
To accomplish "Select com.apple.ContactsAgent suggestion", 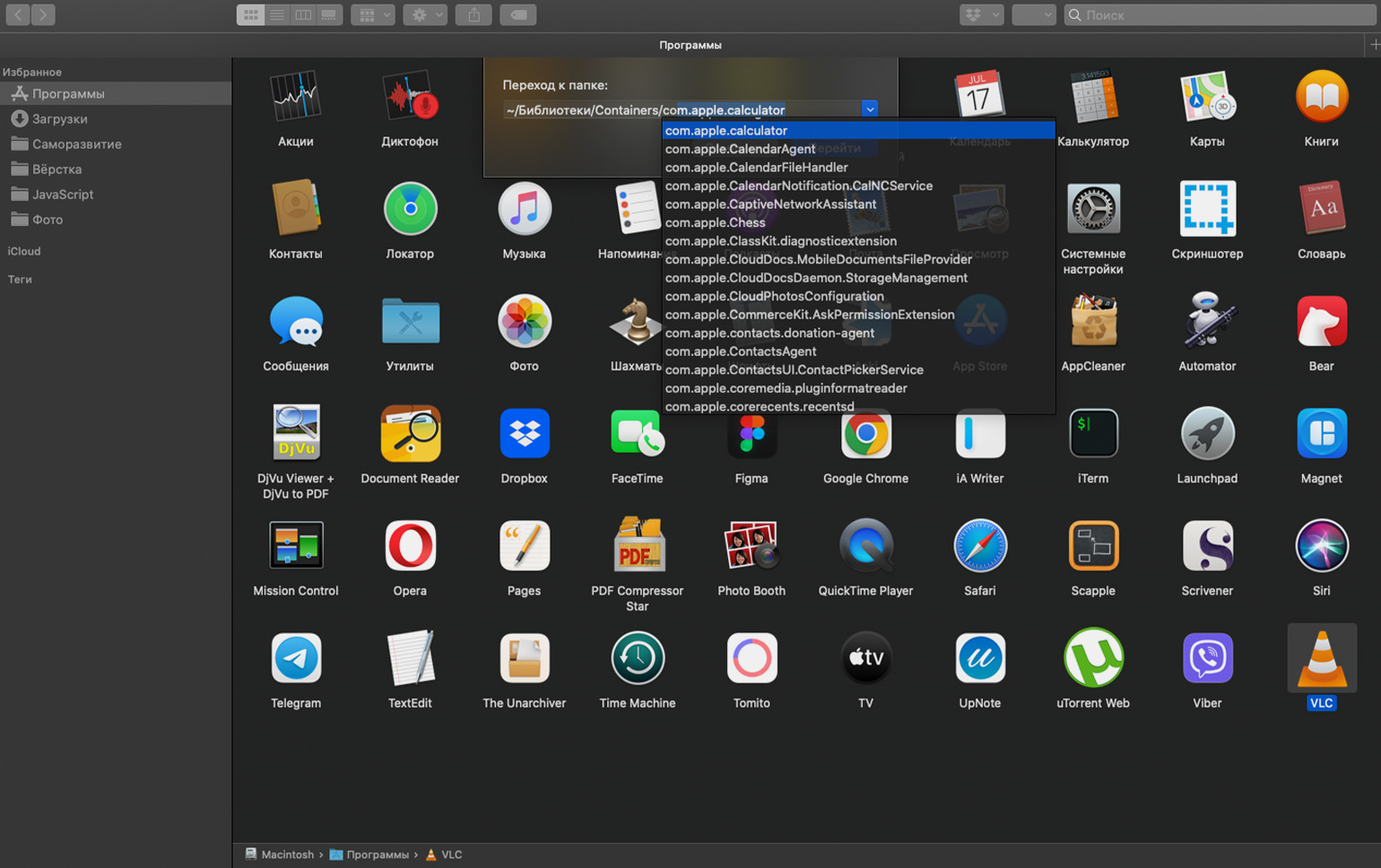I will (740, 352).
